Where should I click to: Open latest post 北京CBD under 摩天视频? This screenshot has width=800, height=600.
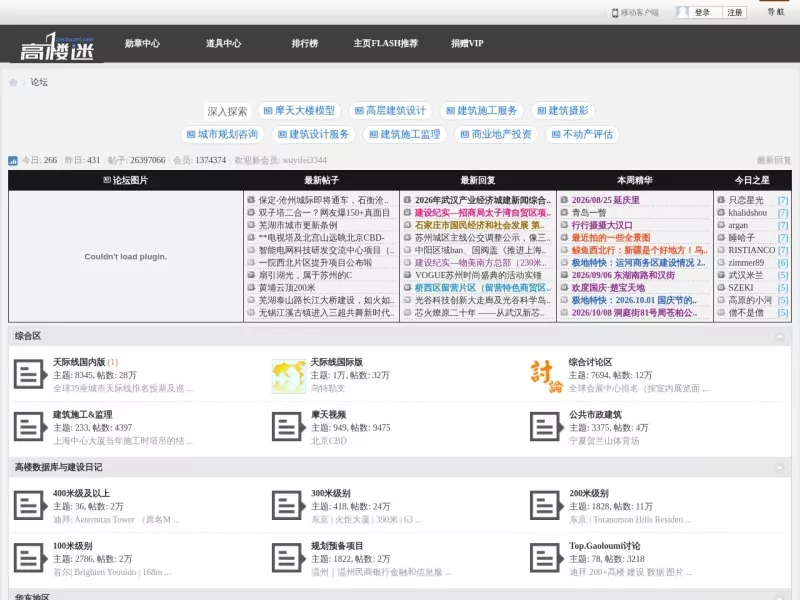pyautogui.click(x=329, y=441)
